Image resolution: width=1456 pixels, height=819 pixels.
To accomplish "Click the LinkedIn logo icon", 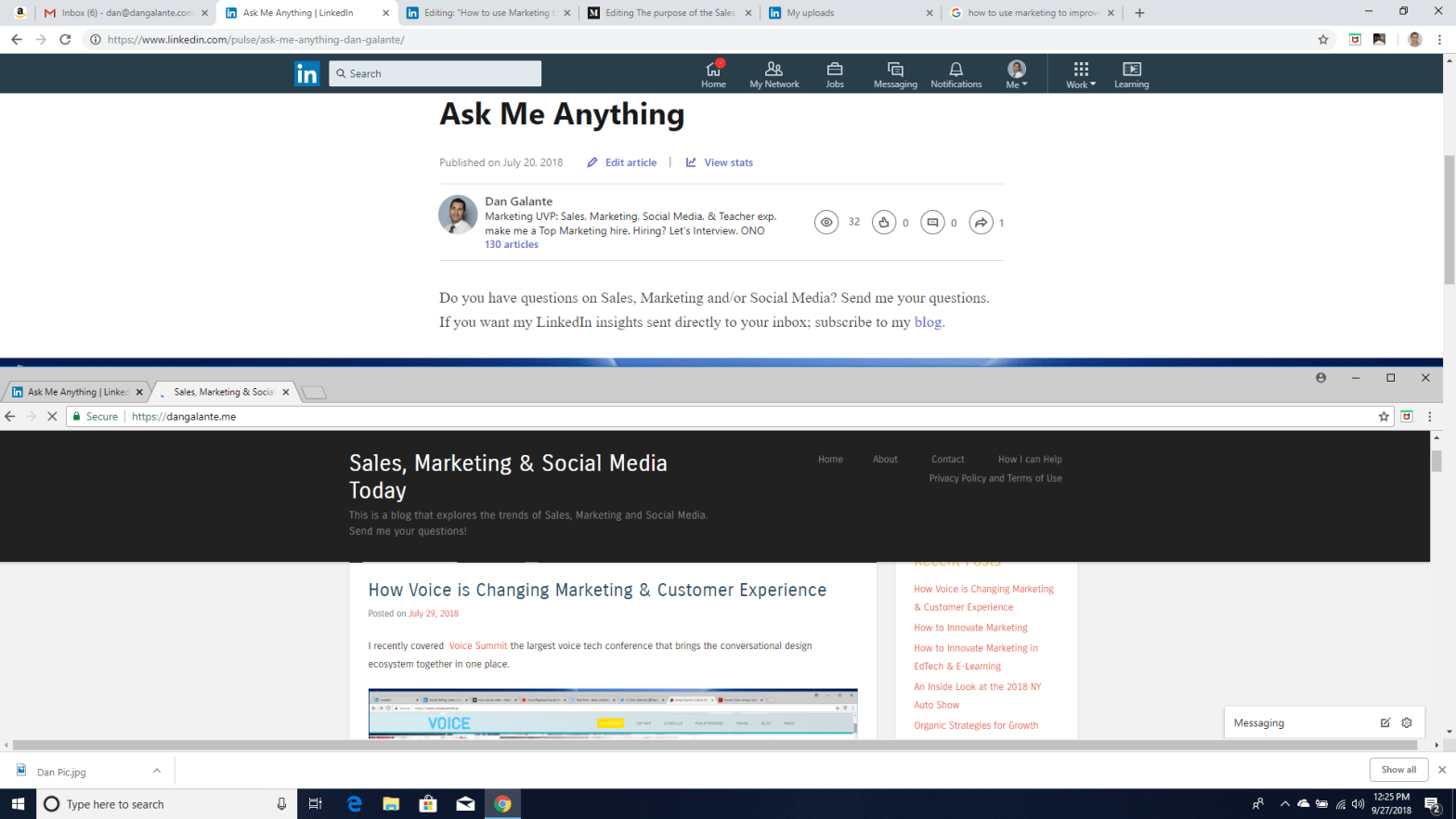I will click(306, 73).
